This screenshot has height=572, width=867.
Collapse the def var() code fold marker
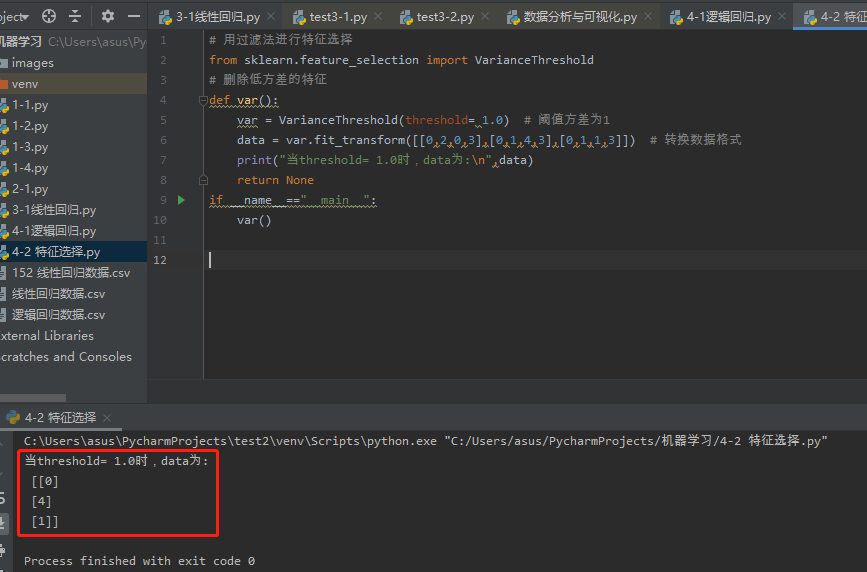point(203,100)
